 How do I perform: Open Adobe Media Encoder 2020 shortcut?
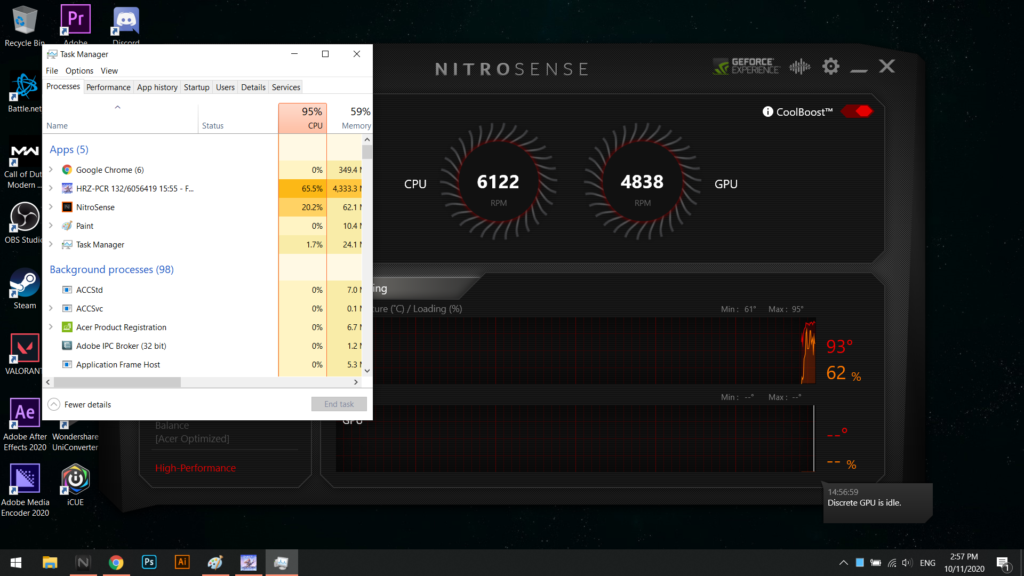pyautogui.click(x=25, y=490)
